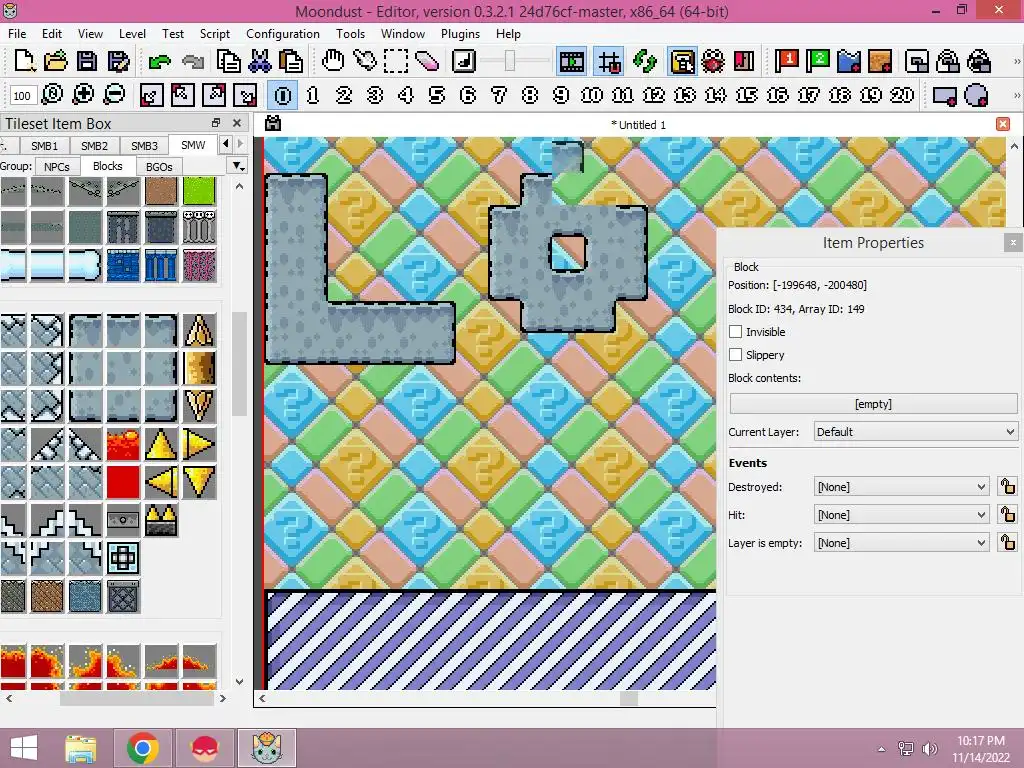The image size is (1024, 768).
Task: Click the Save As floppy-with-pencil icon
Action: [x=118, y=61]
